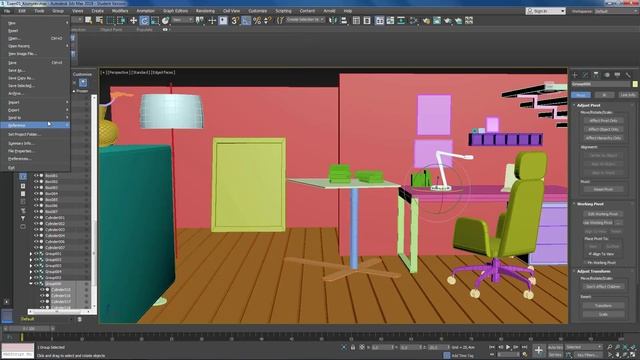Viewport: 640px width, 360px height.
Task: Click the Reset Pivot button
Action: pyautogui.click(x=603, y=189)
